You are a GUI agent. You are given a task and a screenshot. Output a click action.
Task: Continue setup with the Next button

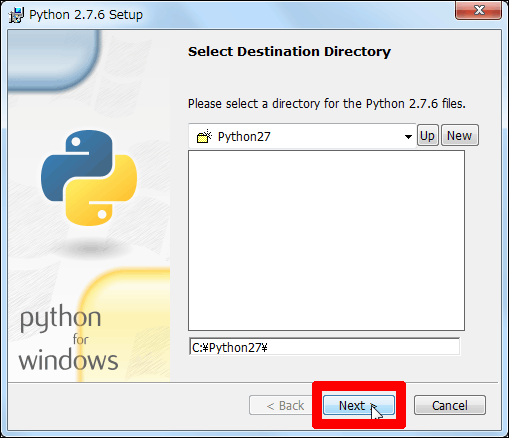point(359,405)
